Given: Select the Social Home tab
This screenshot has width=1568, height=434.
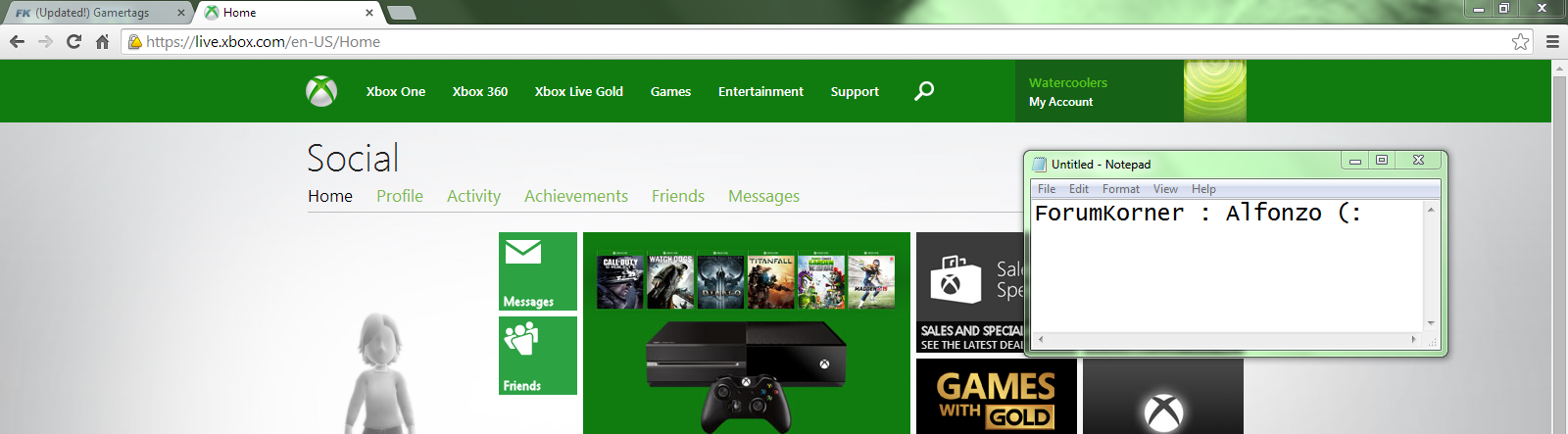Looking at the screenshot, I should (330, 196).
